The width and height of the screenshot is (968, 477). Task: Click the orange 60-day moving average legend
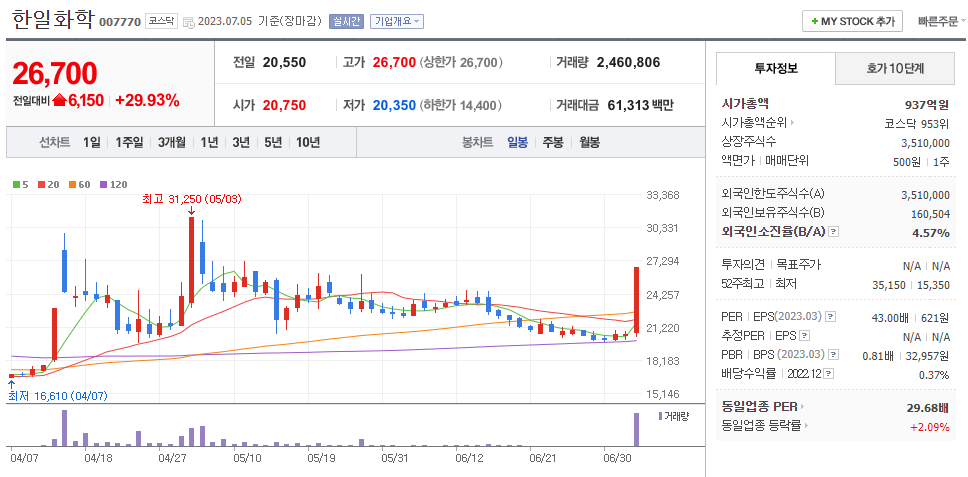click(78, 184)
